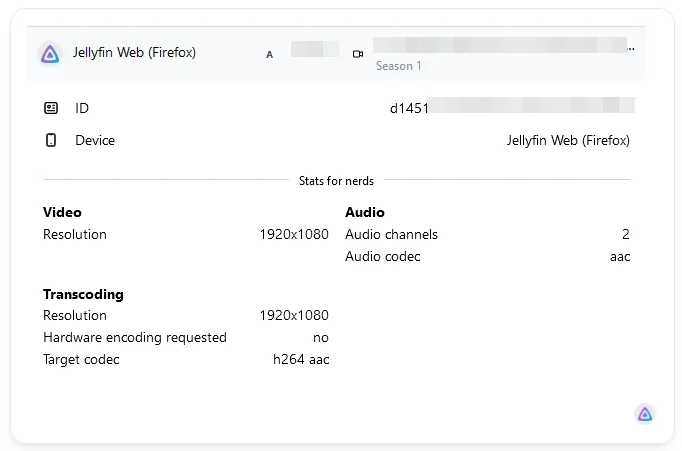Click the 'Hardware encoding requested' row label
682x451 pixels.
click(134, 338)
